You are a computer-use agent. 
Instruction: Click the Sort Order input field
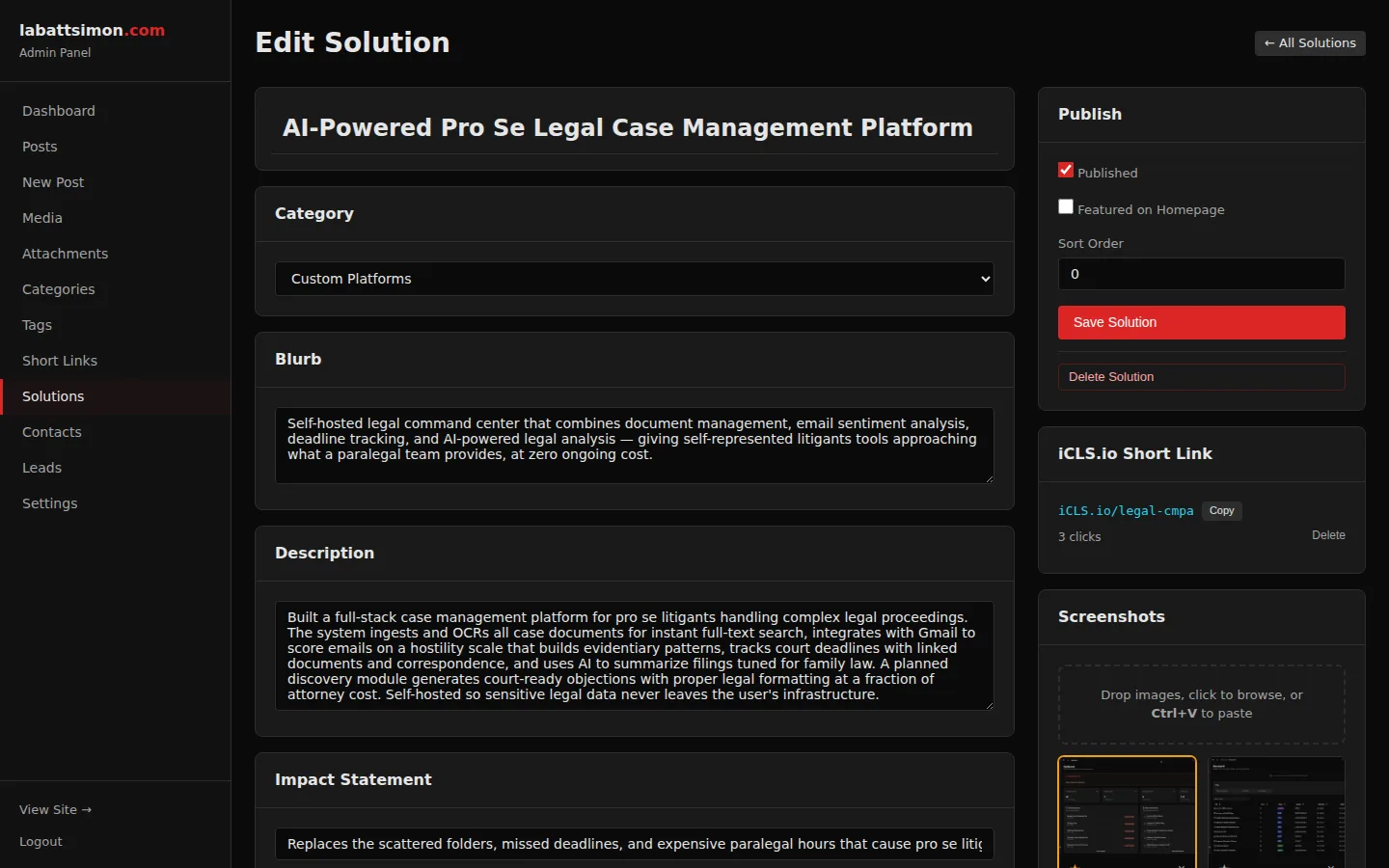coord(1201,274)
